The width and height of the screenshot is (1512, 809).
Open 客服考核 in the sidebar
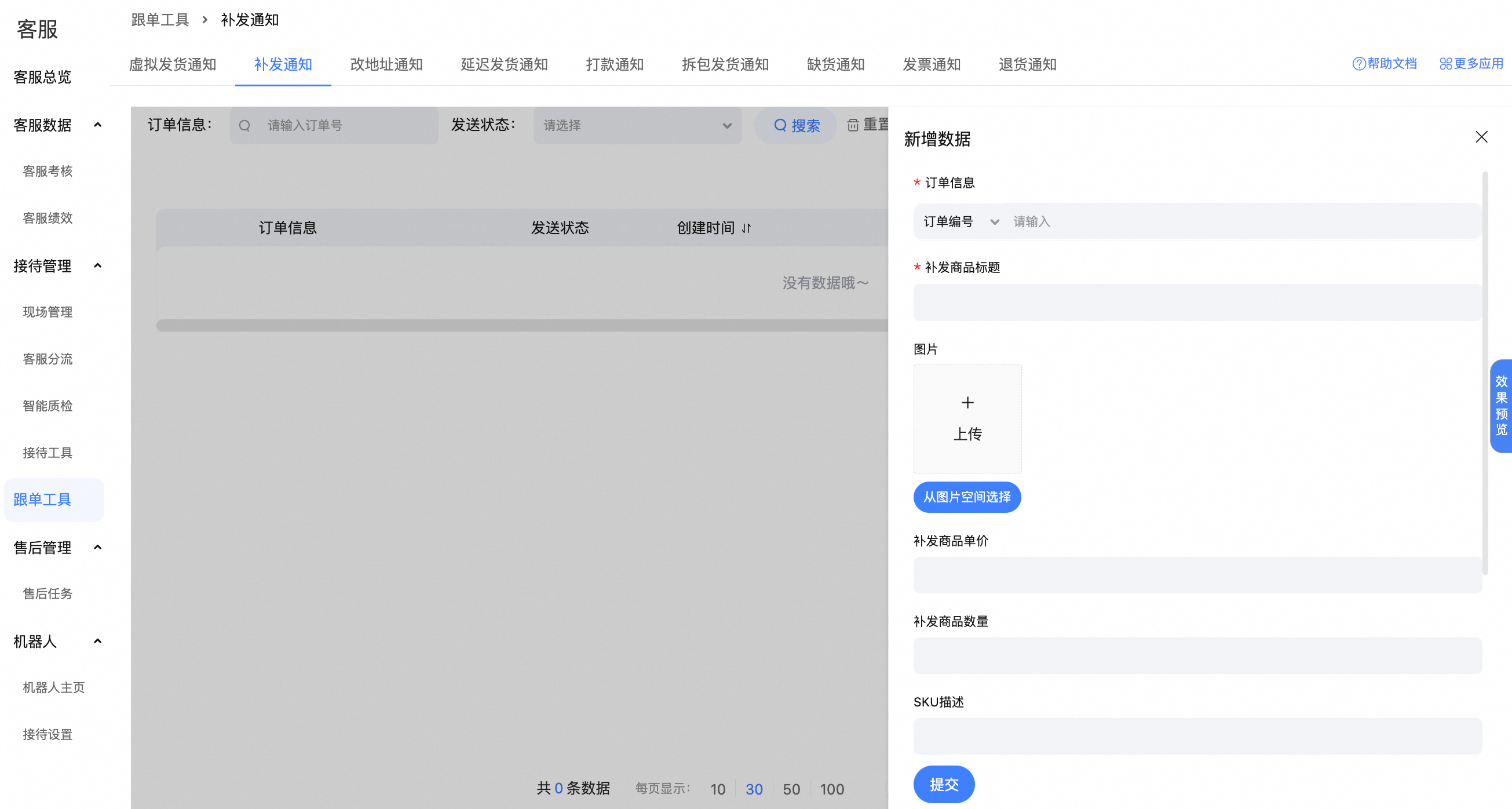pos(48,171)
